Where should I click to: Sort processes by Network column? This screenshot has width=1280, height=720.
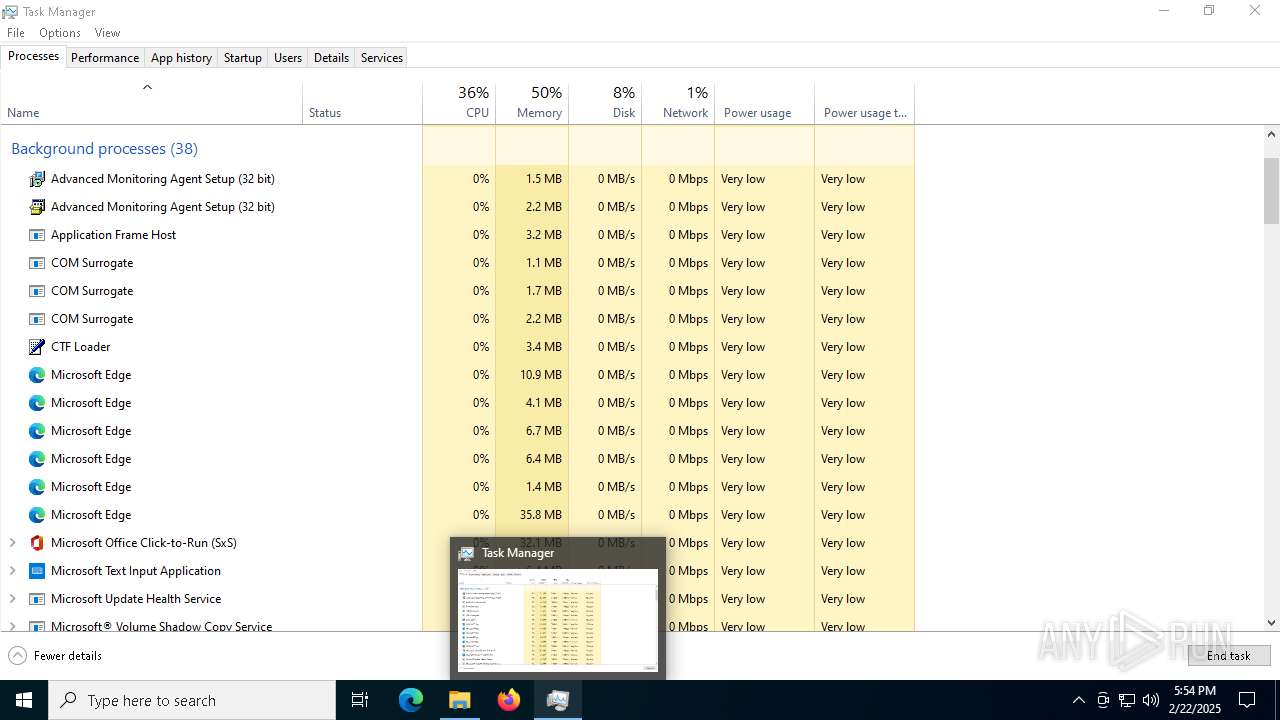pos(678,102)
